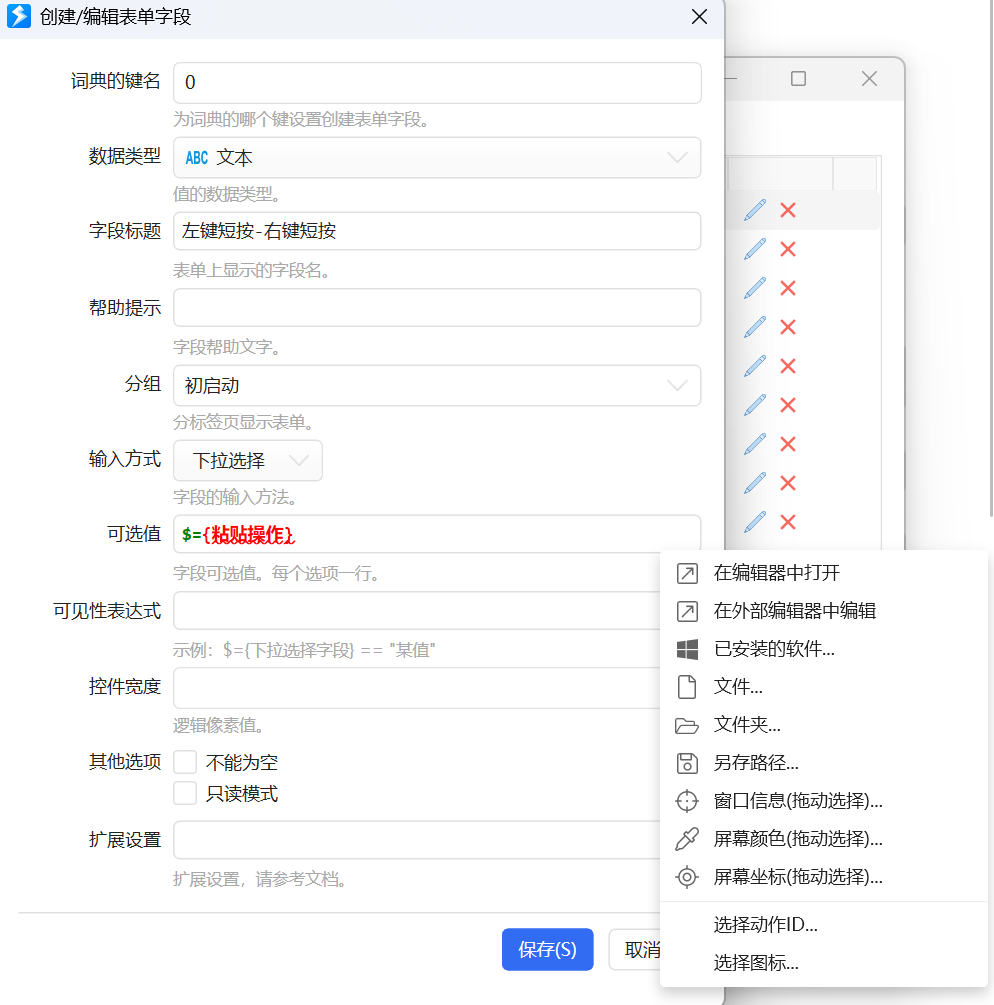This screenshot has height=1005, width=994.
Task: Click the 可见性表达式 input field
Action: coord(417,610)
